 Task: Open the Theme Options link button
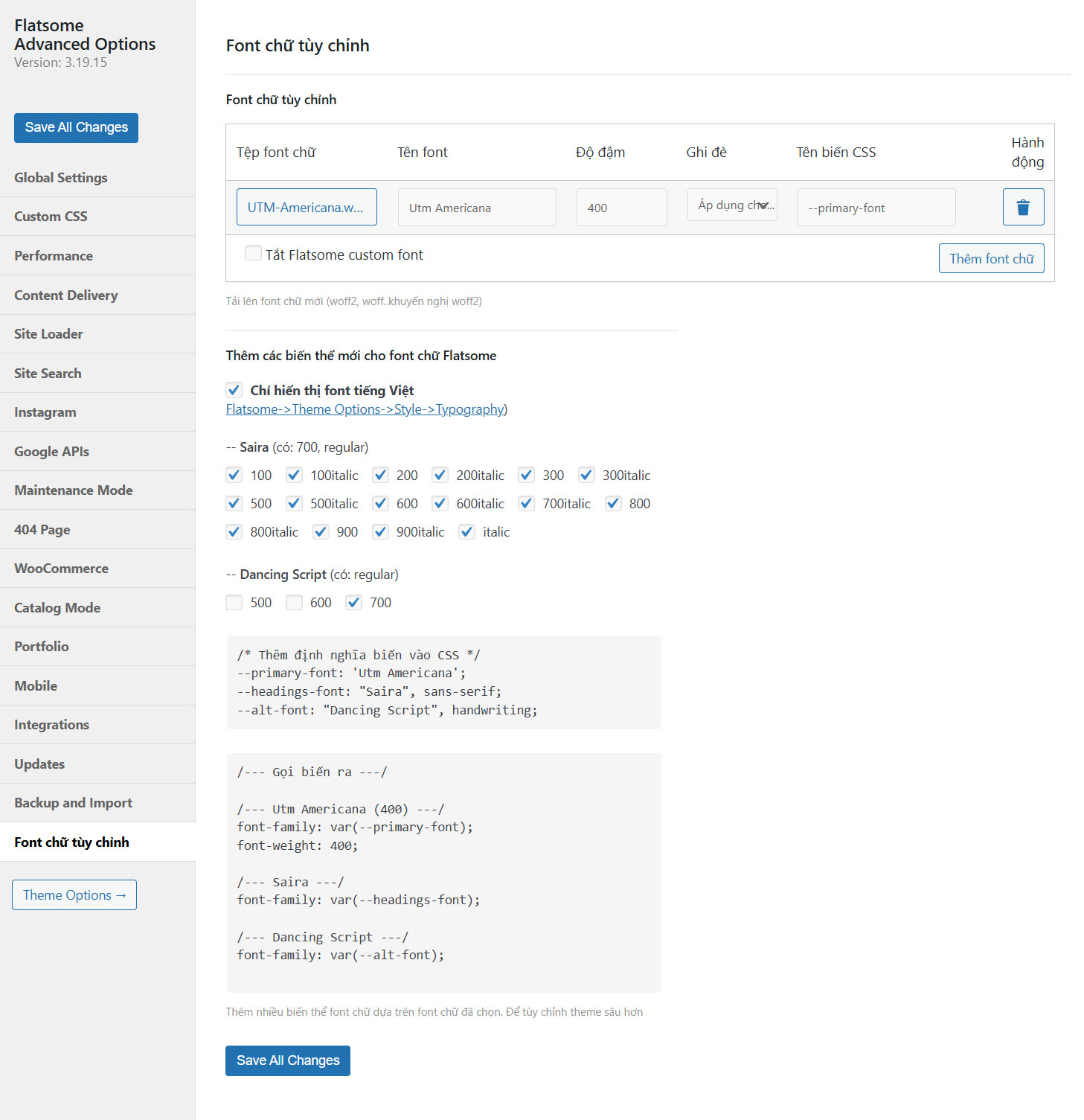pos(74,895)
